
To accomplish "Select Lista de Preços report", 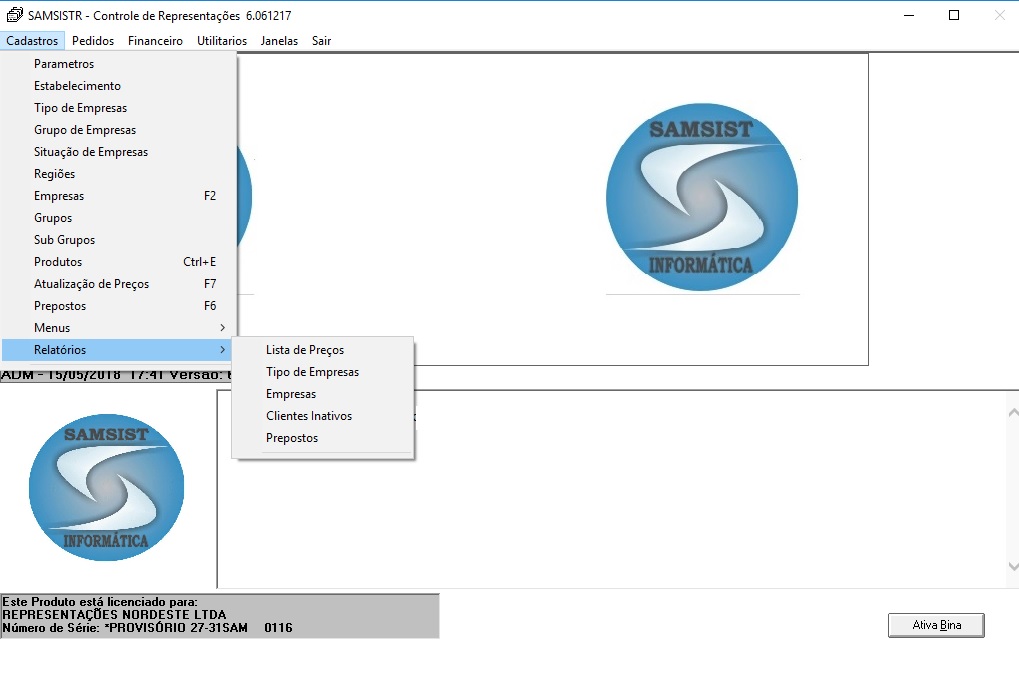I will (322, 350).
